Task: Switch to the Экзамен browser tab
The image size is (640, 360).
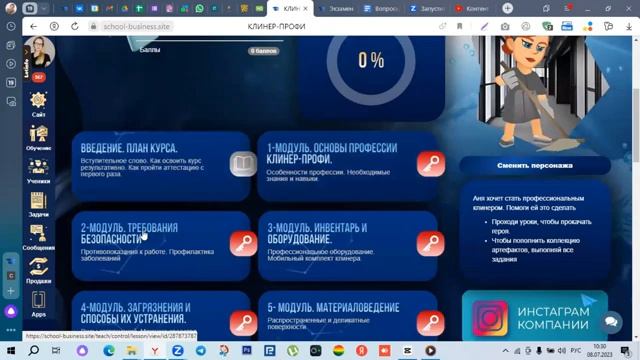Action: tap(337, 9)
